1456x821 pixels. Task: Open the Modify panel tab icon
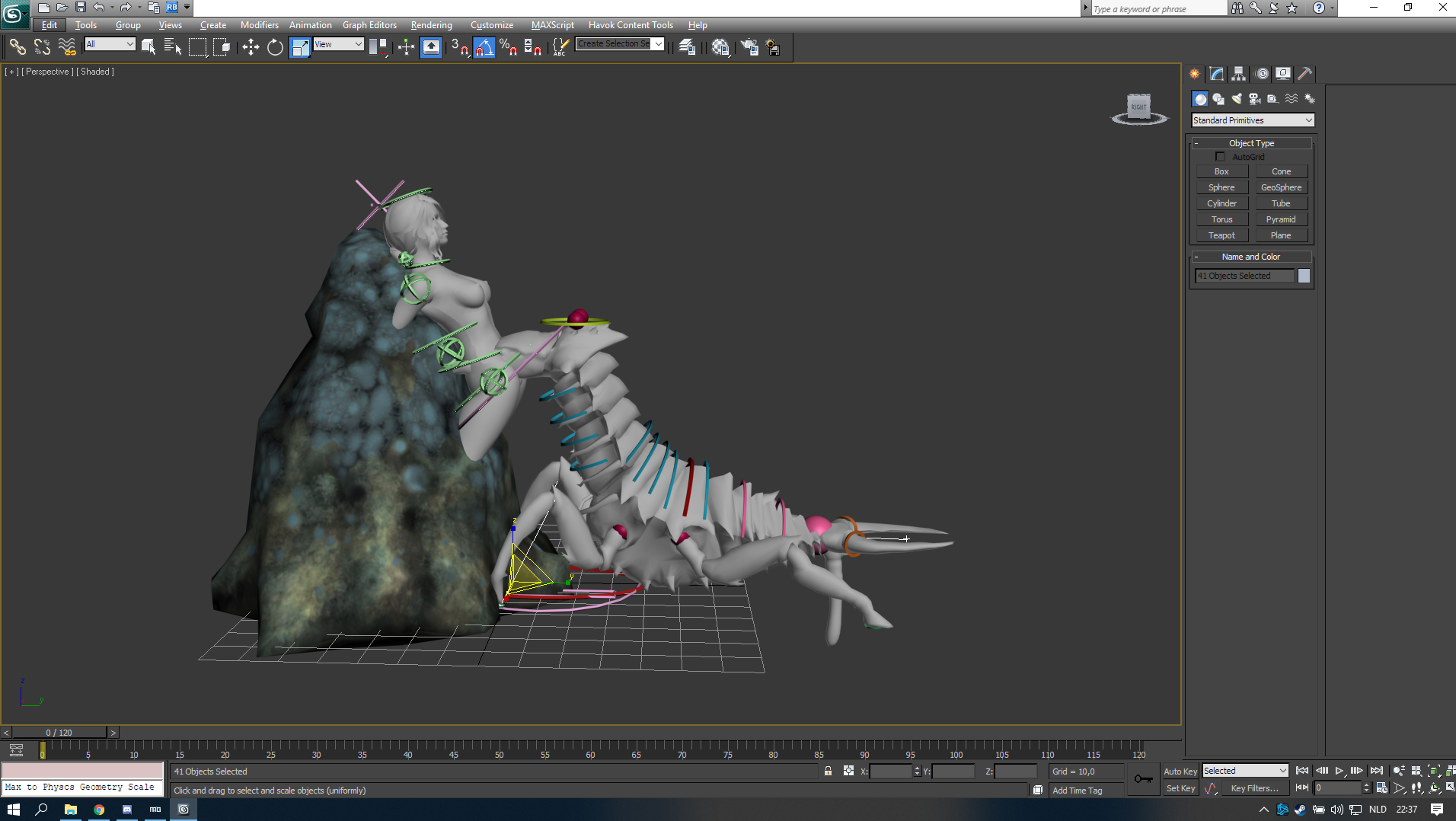[1217, 74]
